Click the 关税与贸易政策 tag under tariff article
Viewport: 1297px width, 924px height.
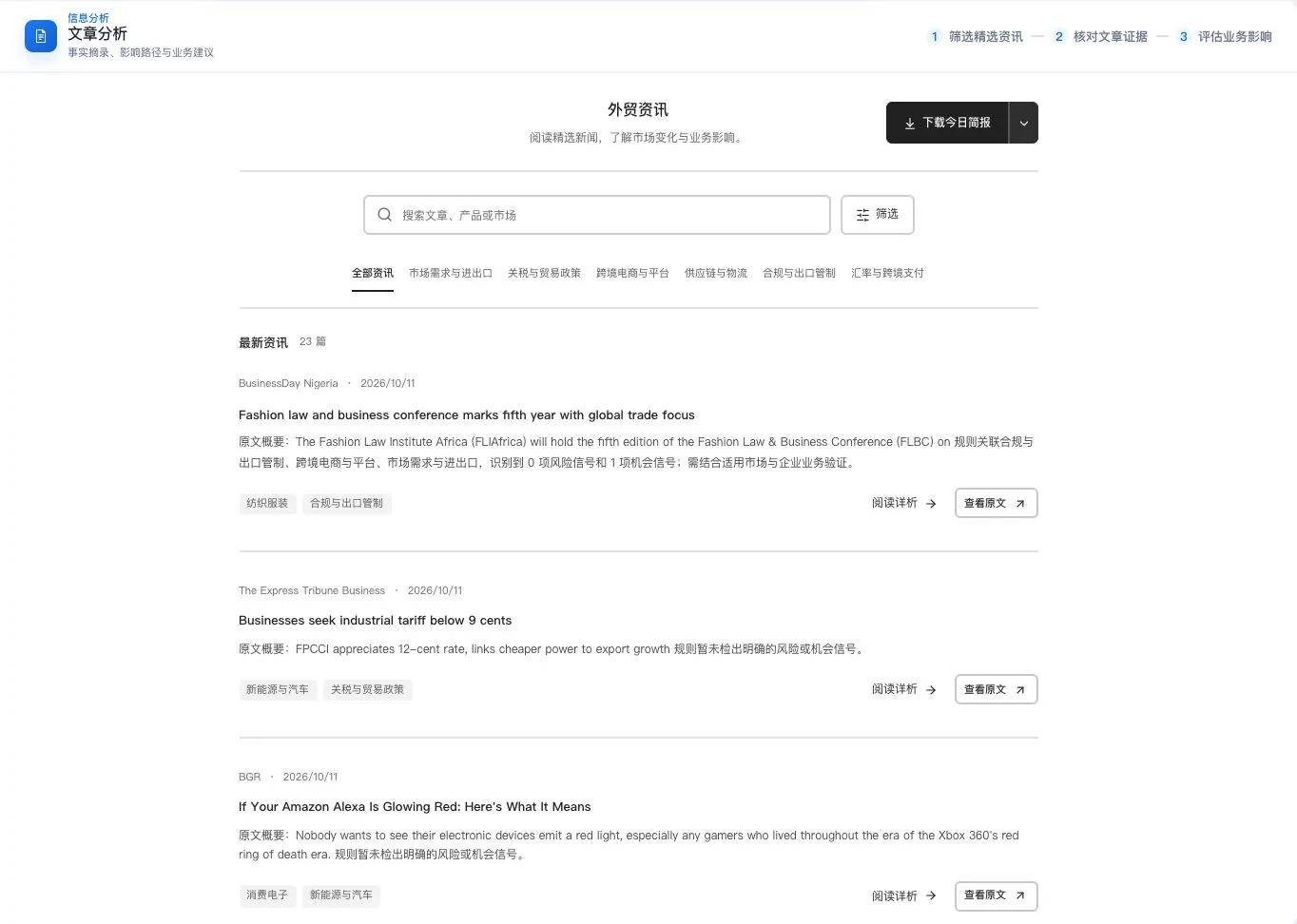[367, 689]
